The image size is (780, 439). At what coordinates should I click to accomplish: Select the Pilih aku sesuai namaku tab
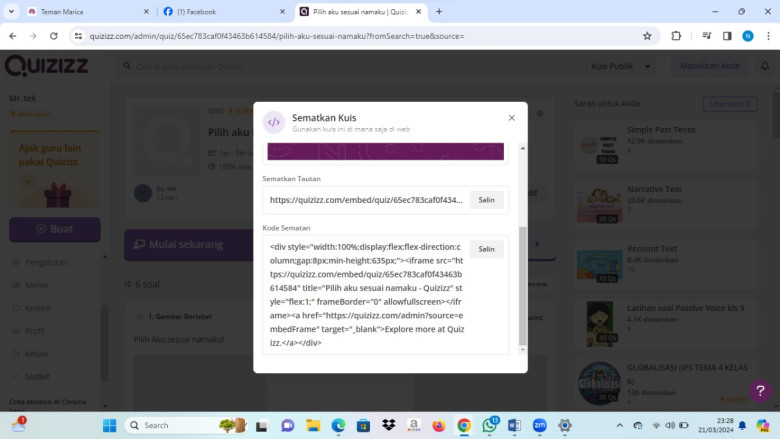(x=360, y=11)
